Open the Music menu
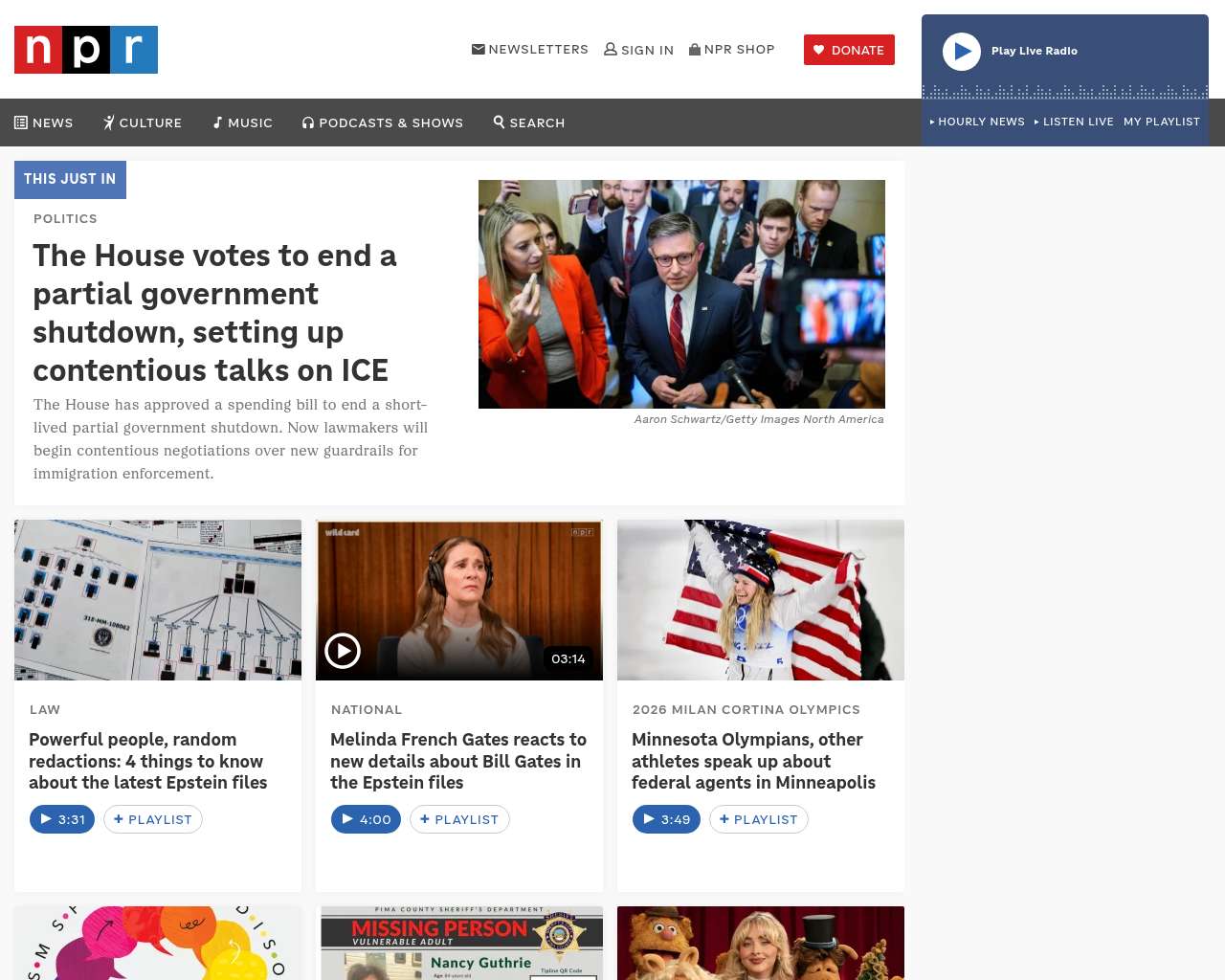This screenshot has height=980, width=1225. click(243, 122)
